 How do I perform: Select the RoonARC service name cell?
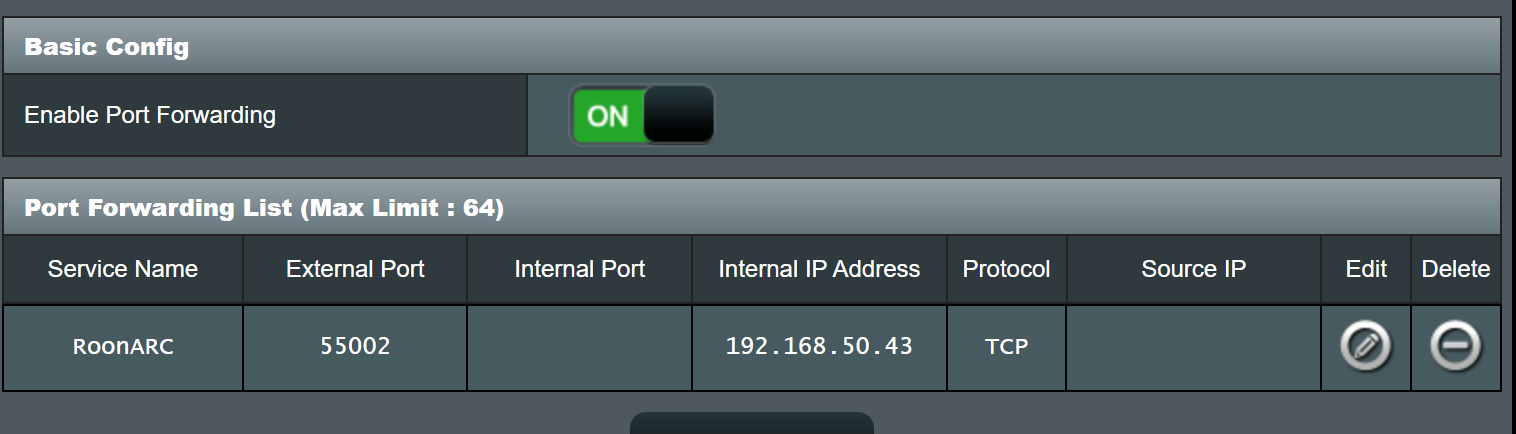pos(123,347)
